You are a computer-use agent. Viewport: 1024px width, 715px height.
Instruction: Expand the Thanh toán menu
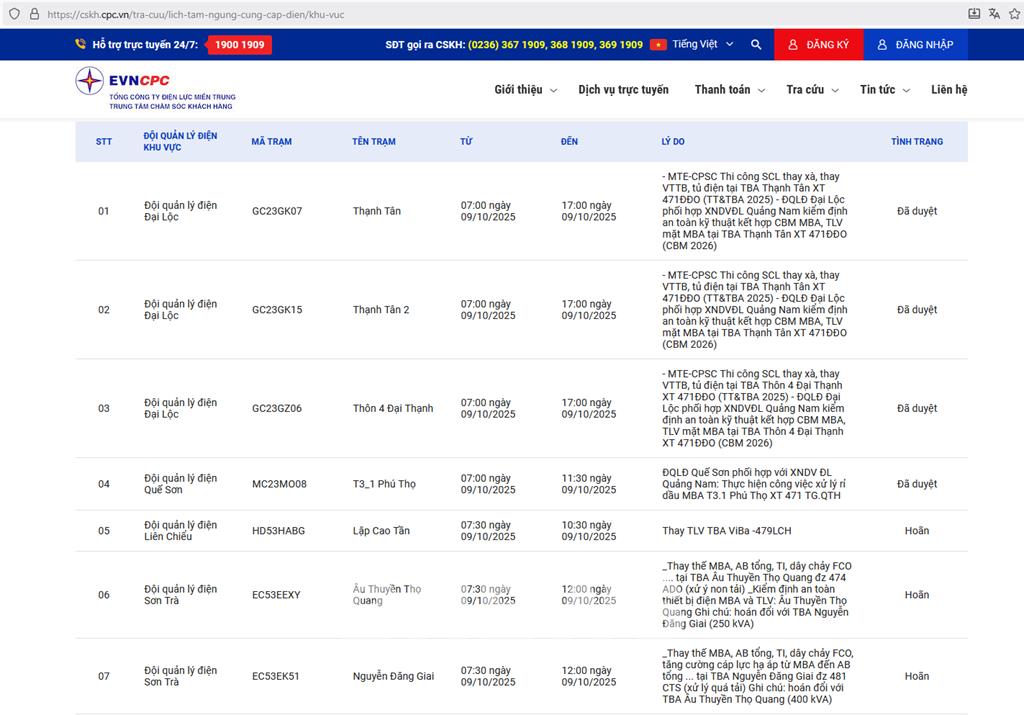[729, 90]
